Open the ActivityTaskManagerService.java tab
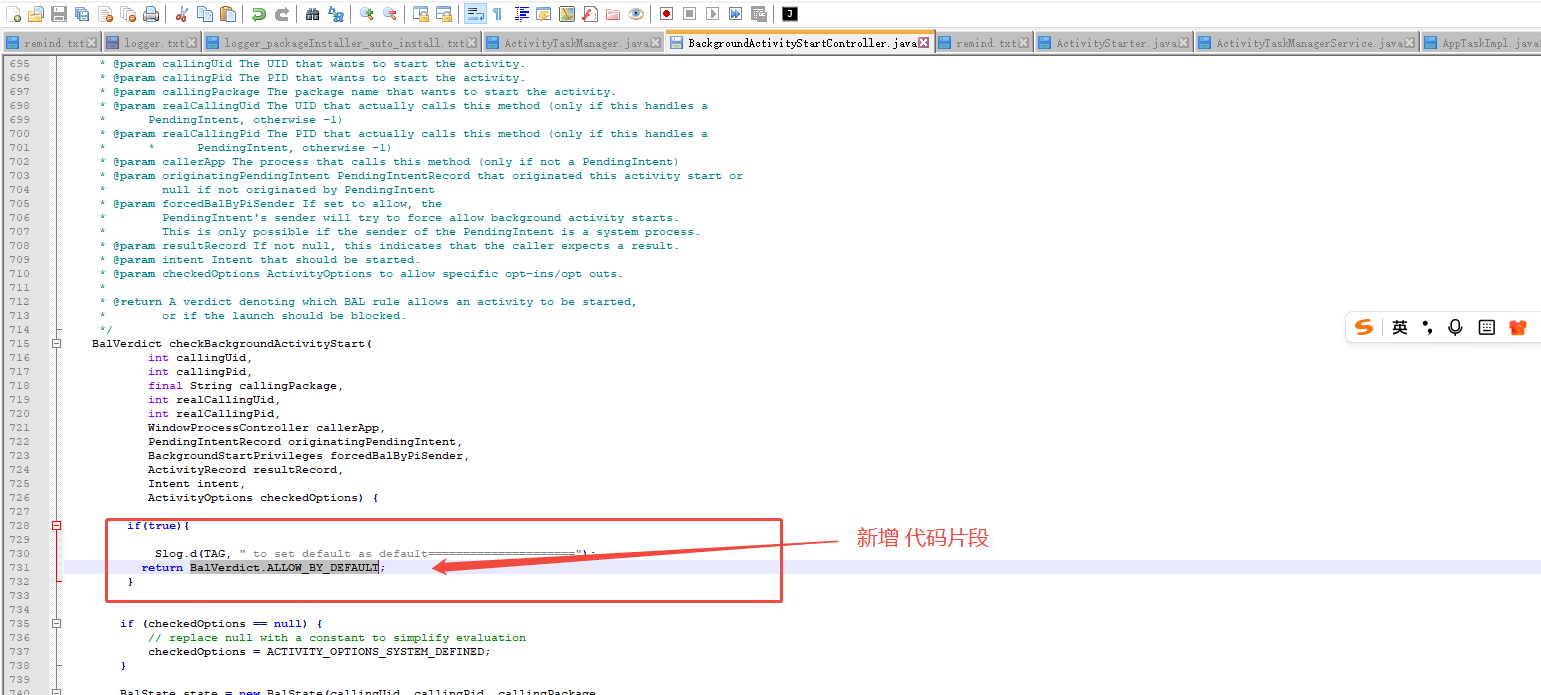The width and height of the screenshot is (1541, 695). (1307, 43)
